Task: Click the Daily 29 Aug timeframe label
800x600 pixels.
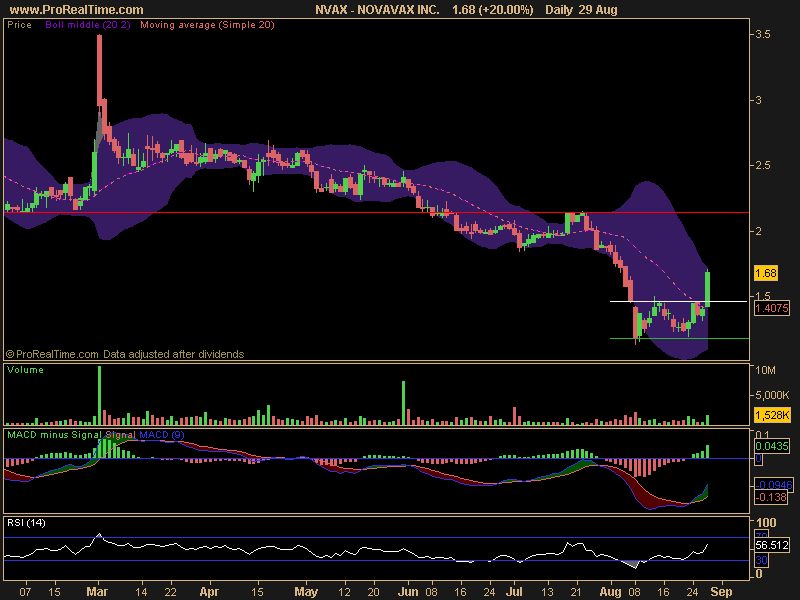Action: click(581, 9)
